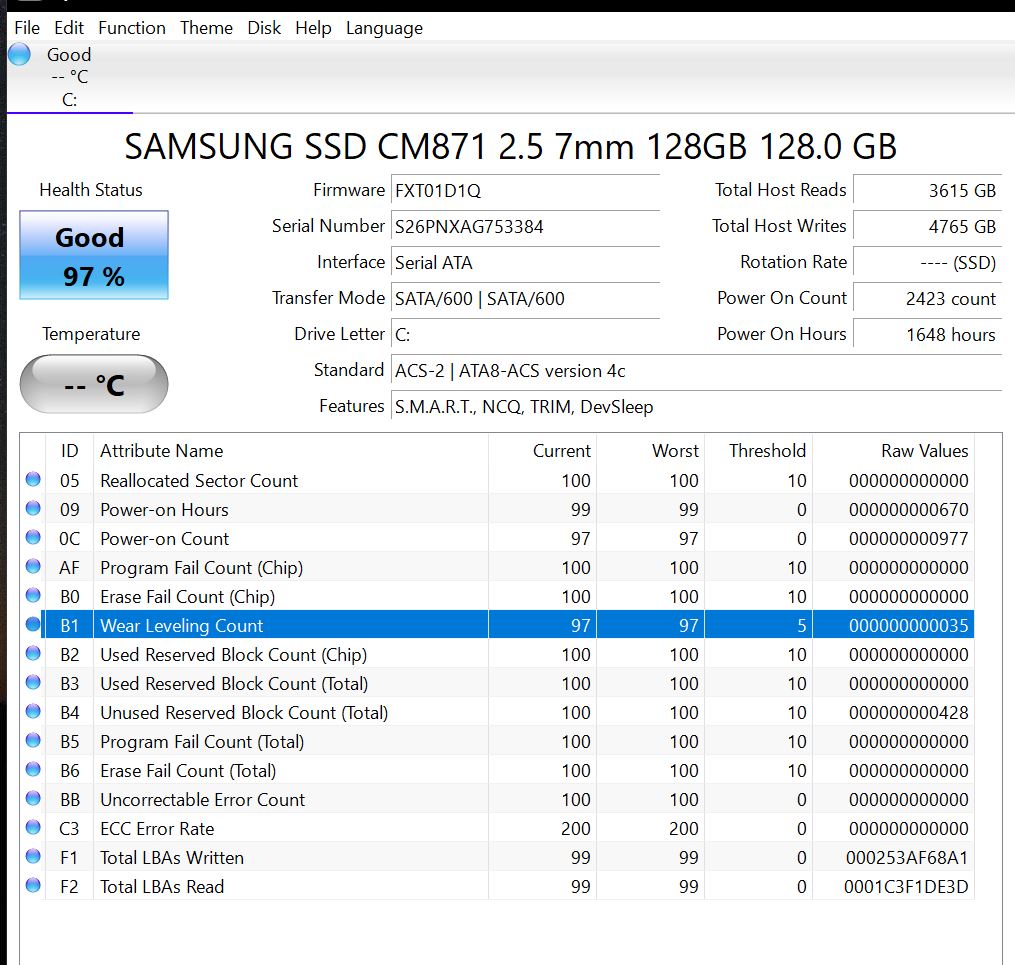Select the Total LBAs Read row
Viewport: 1015px width, 965px height.
pos(500,886)
